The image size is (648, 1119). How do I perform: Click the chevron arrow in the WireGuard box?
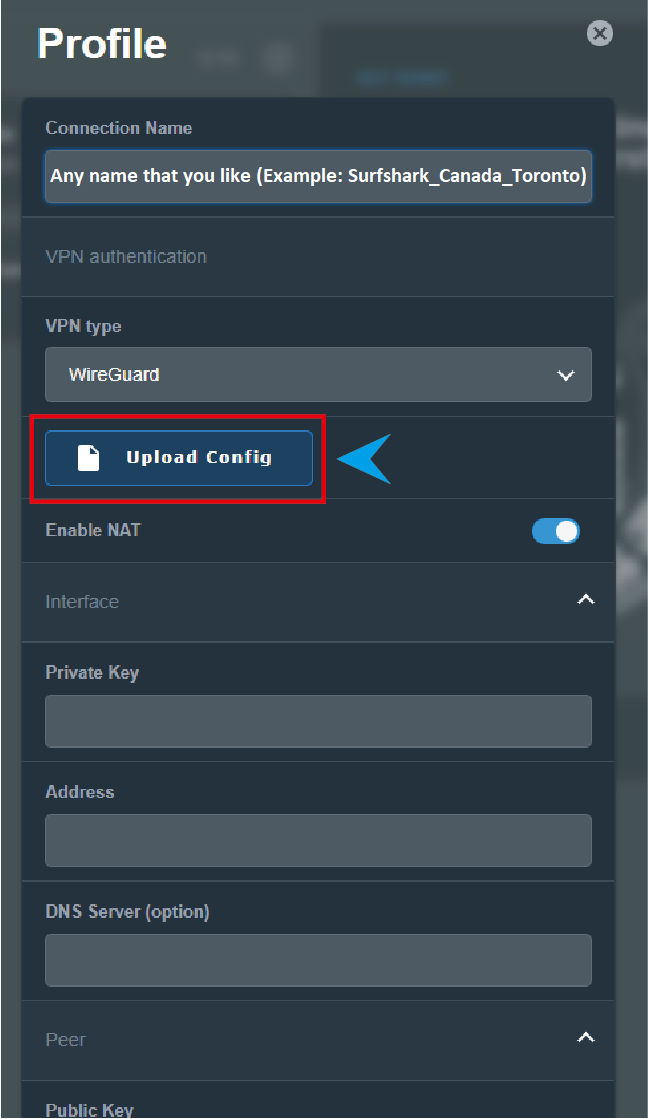coord(565,376)
